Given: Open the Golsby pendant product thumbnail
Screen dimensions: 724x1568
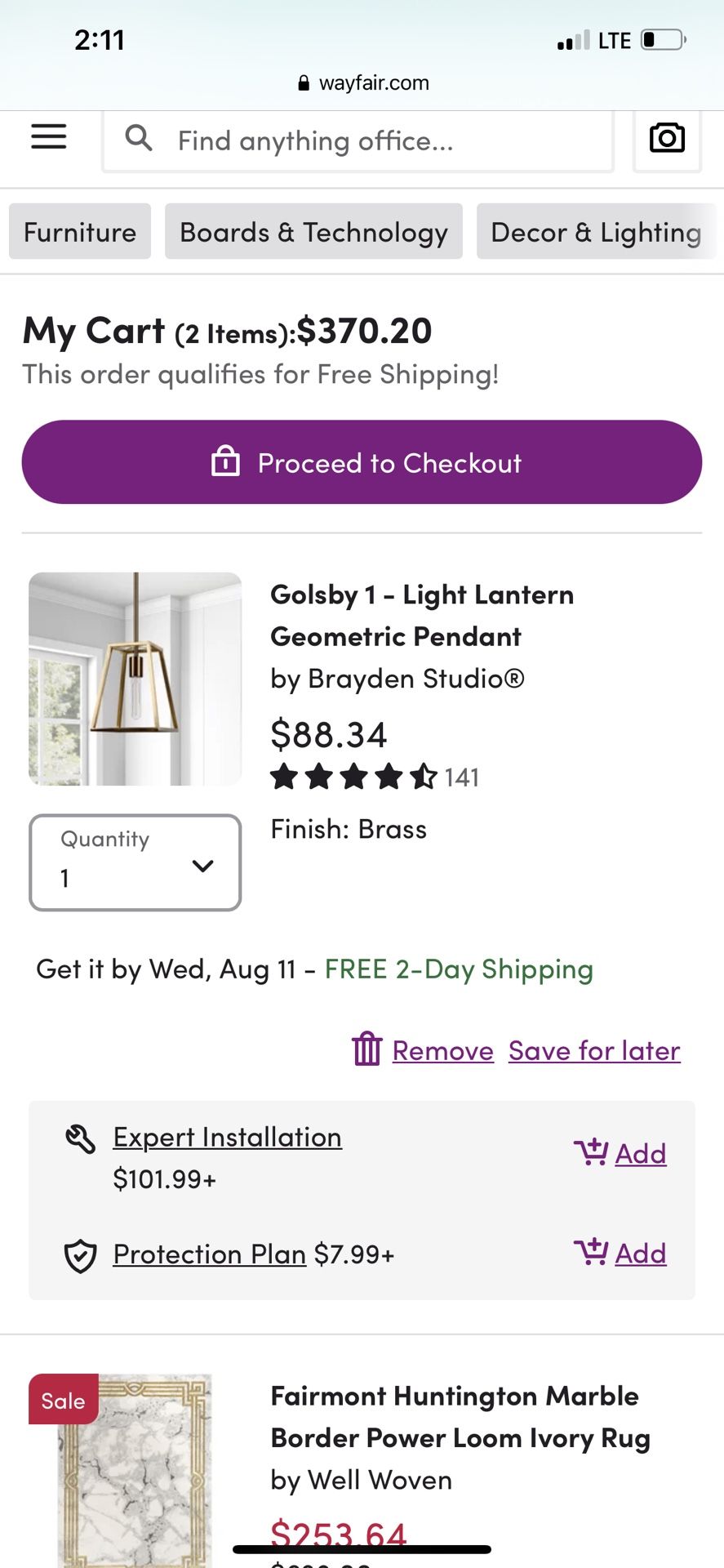Looking at the screenshot, I should (135, 679).
